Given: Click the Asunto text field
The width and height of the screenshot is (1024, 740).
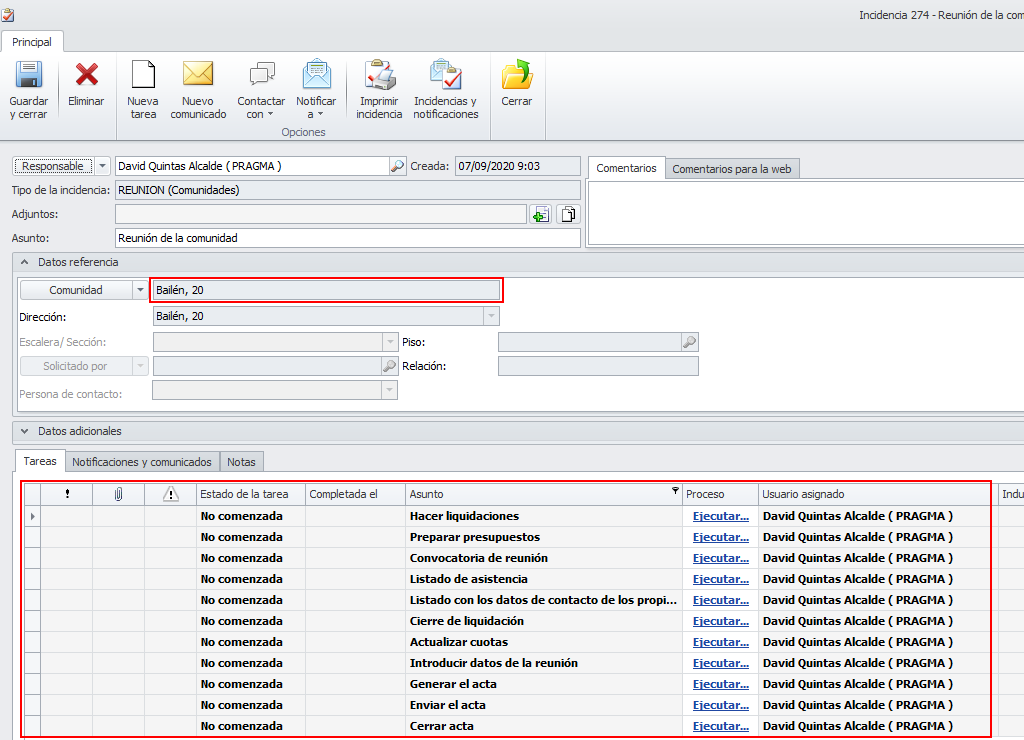Looking at the screenshot, I should click(x=347, y=238).
